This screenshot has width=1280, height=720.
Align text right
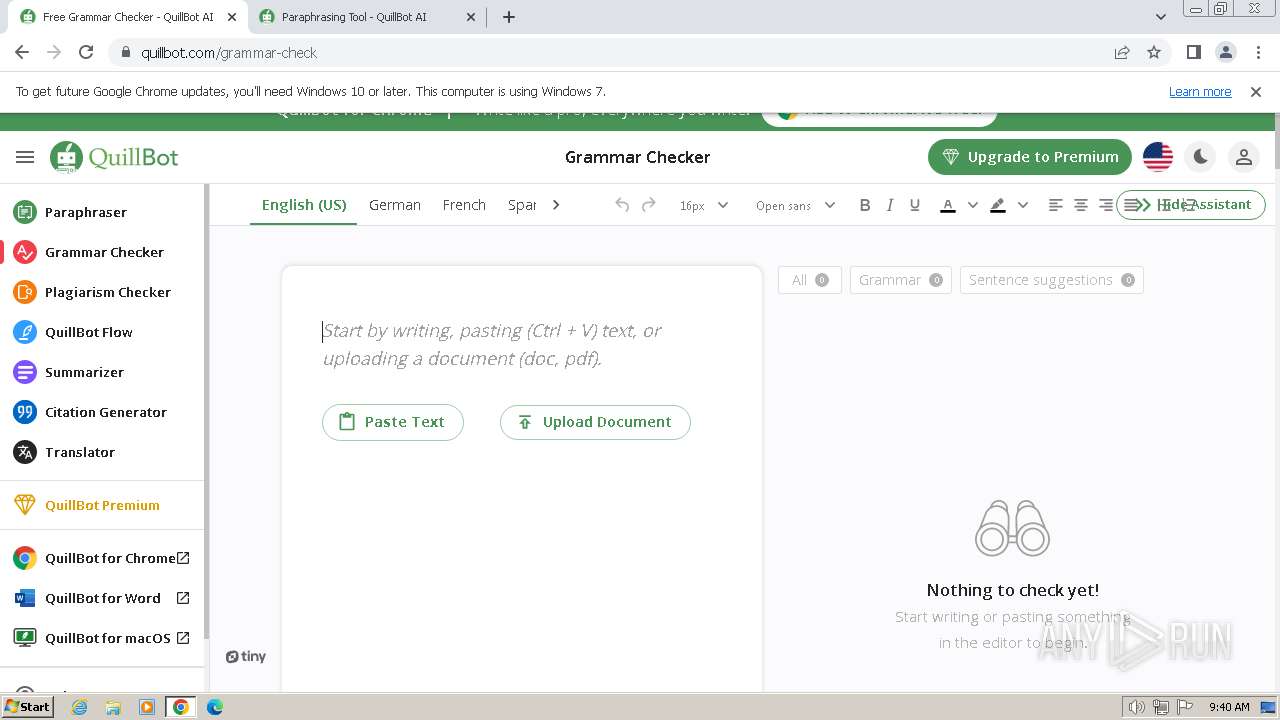click(1106, 205)
